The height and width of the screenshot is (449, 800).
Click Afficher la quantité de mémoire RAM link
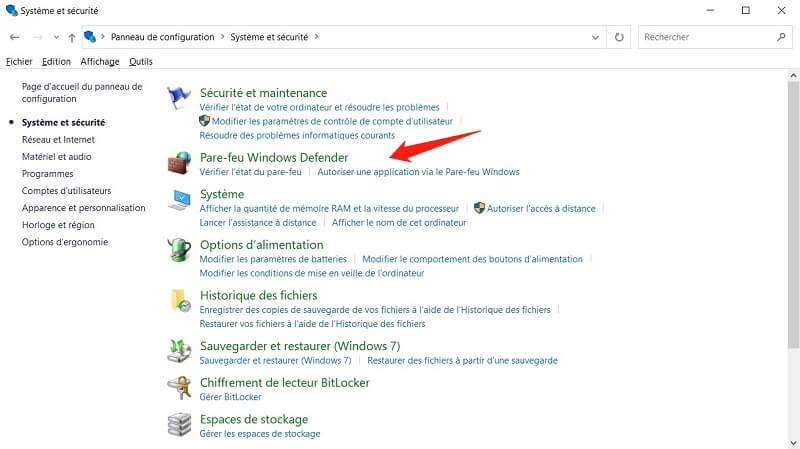pos(329,208)
